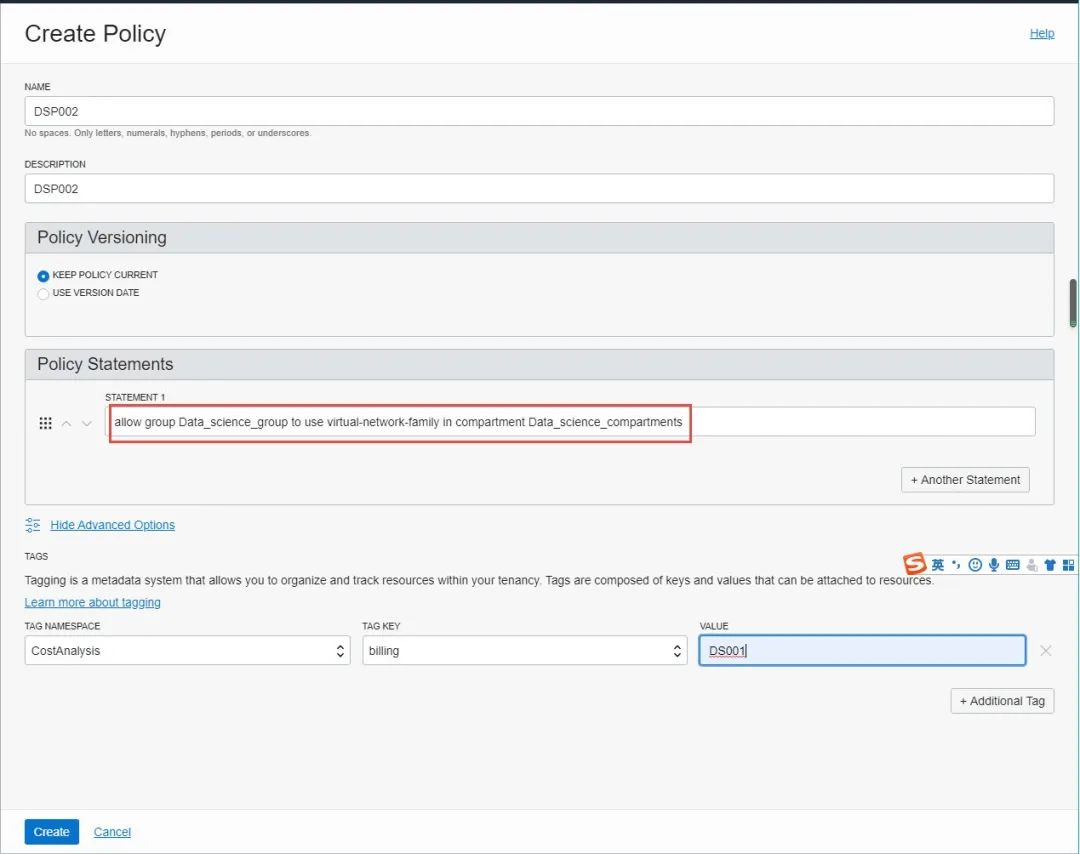Image resolution: width=1080 pixels, height=854 pixels.
Task: Click the Sogou input method logo
Action: [x=915, y=565]
